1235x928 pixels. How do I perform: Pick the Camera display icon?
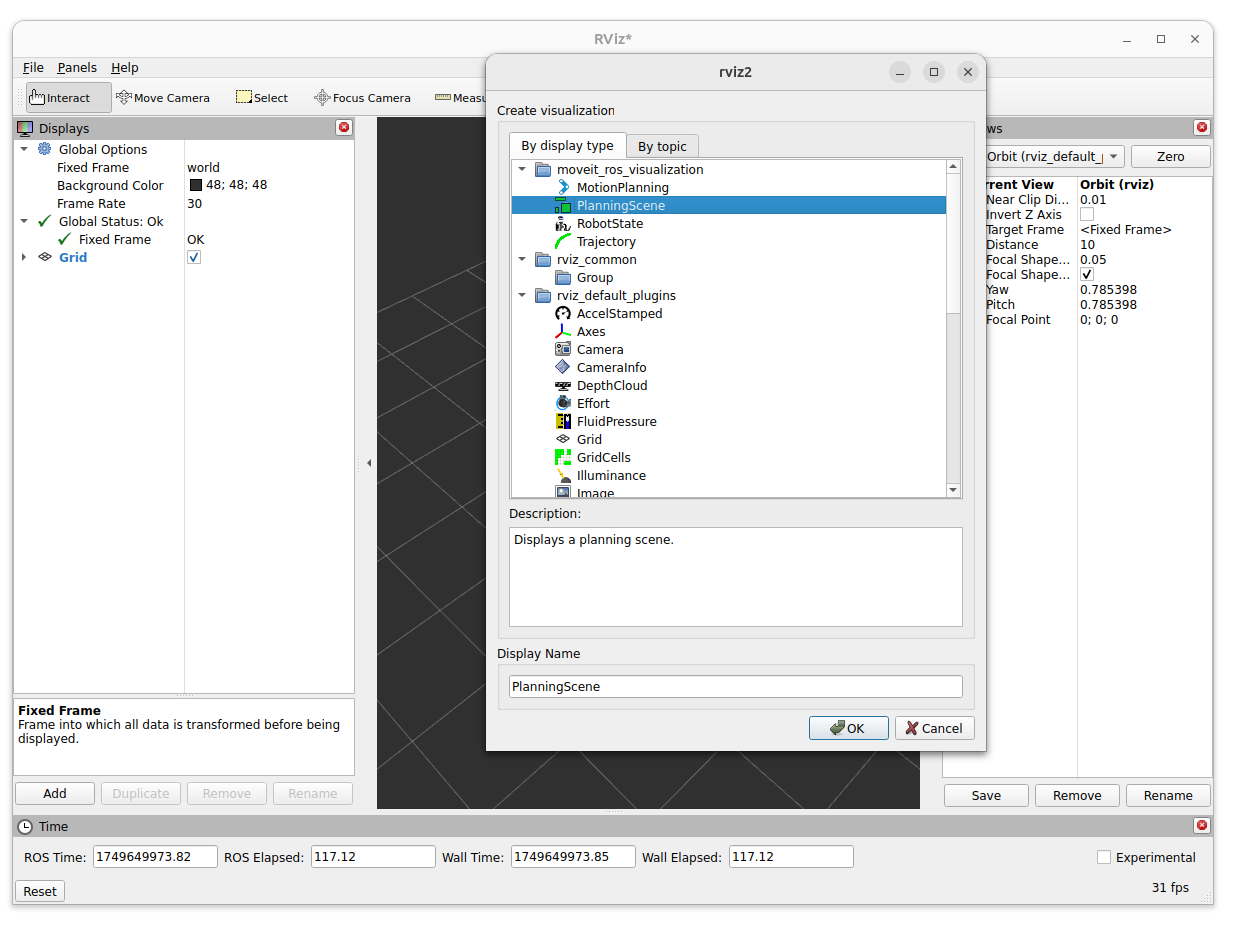click(563, 350)
